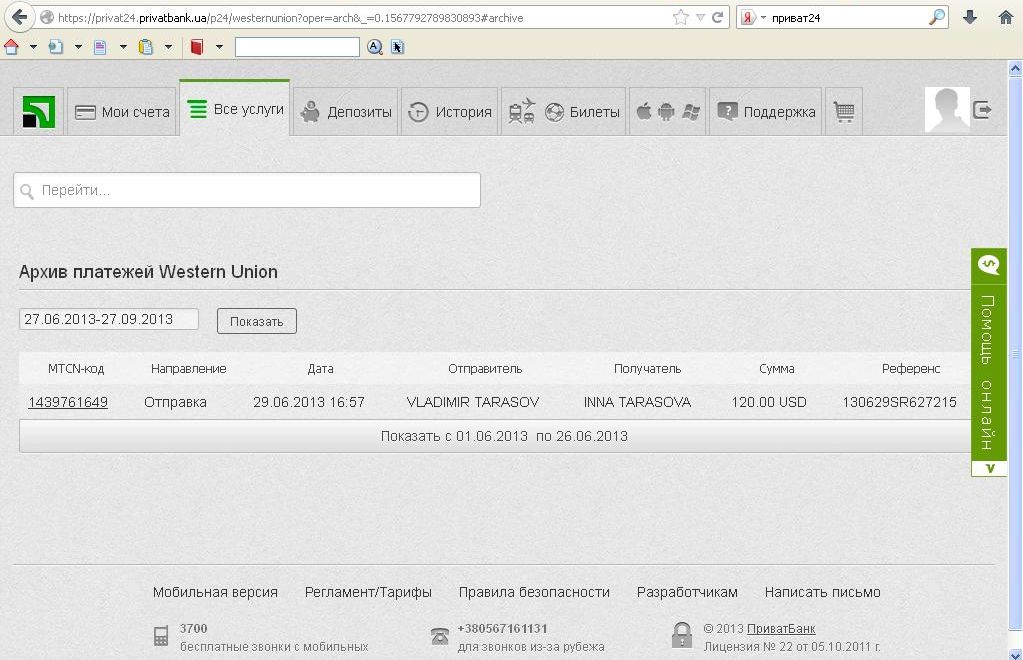The image size is (1023, 660).
Task: Open the browser downloads arrow
Action: click(x=970, y=18)
